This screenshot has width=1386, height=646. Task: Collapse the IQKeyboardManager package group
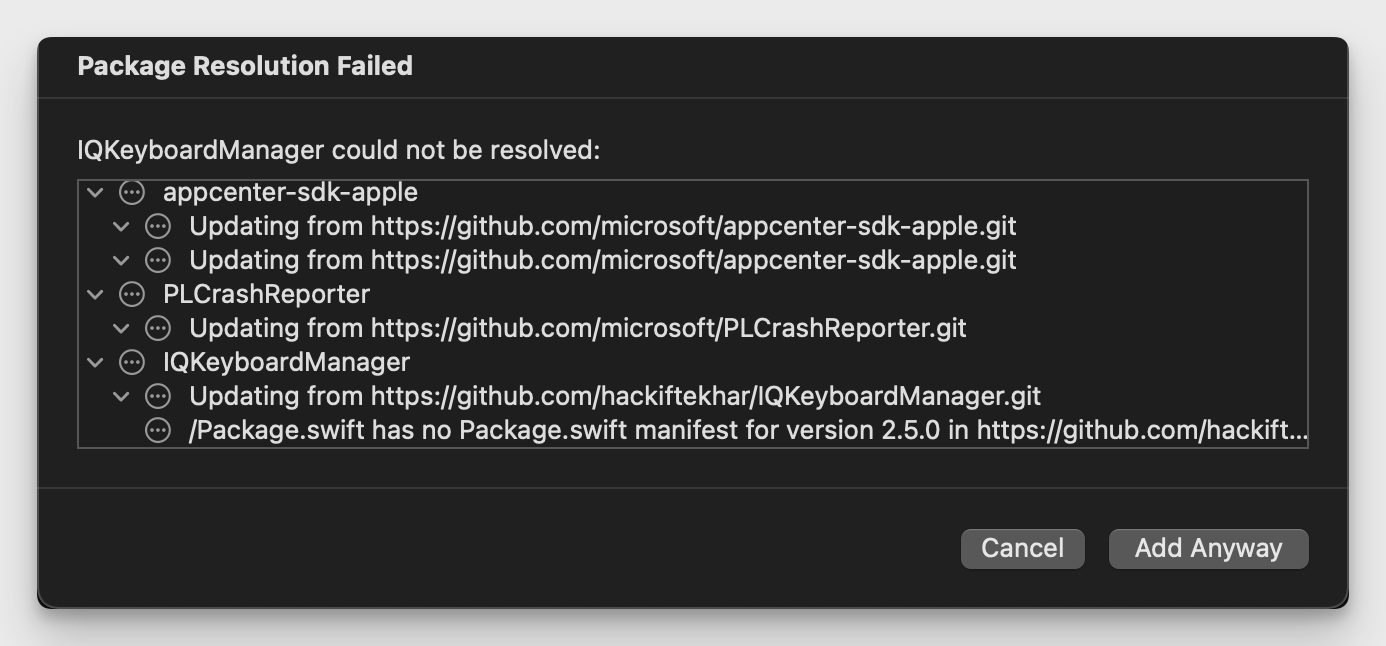tap(96, 362)
